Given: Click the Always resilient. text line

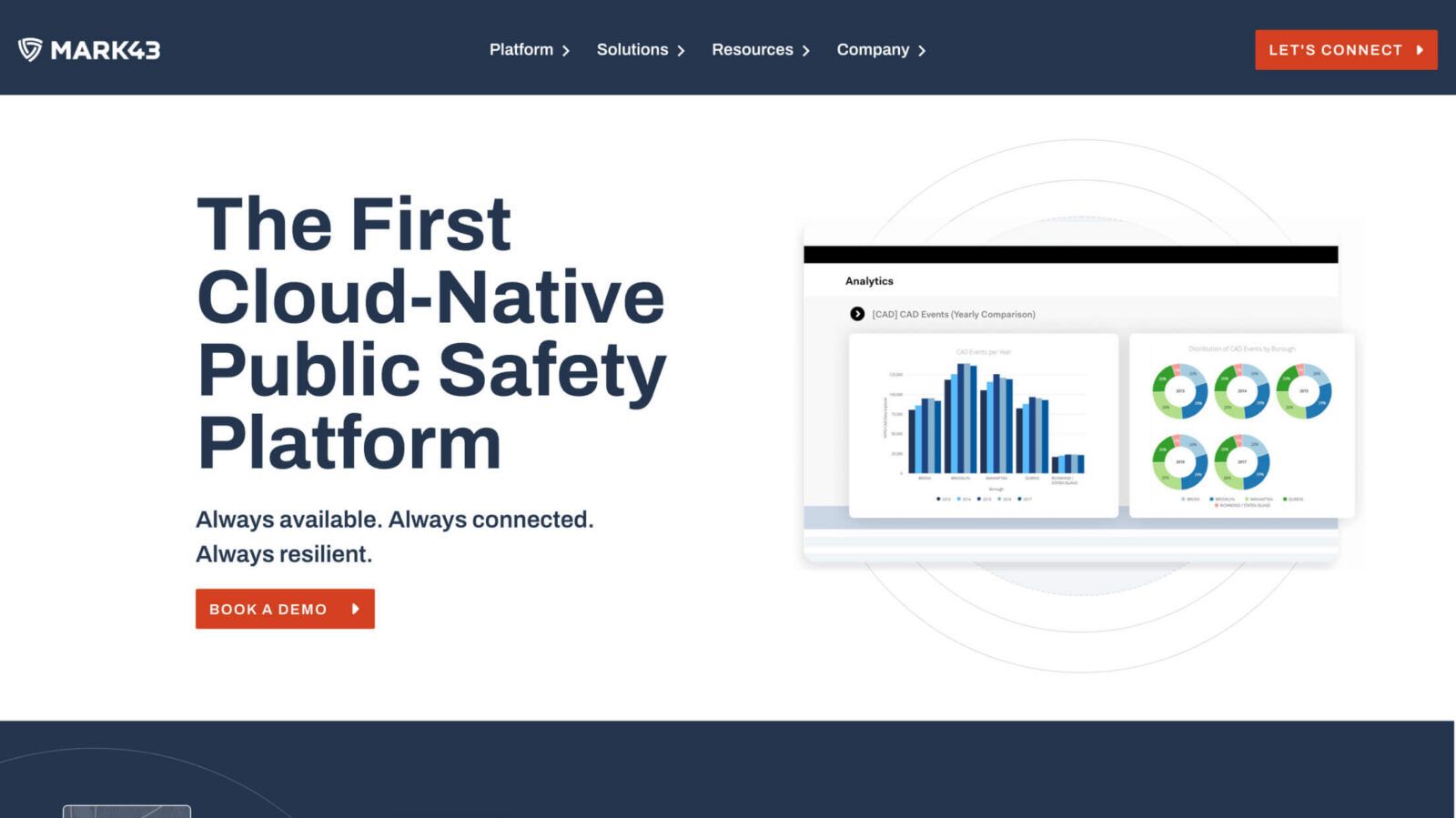Looking at the screenshot, I should click(284, 554).
